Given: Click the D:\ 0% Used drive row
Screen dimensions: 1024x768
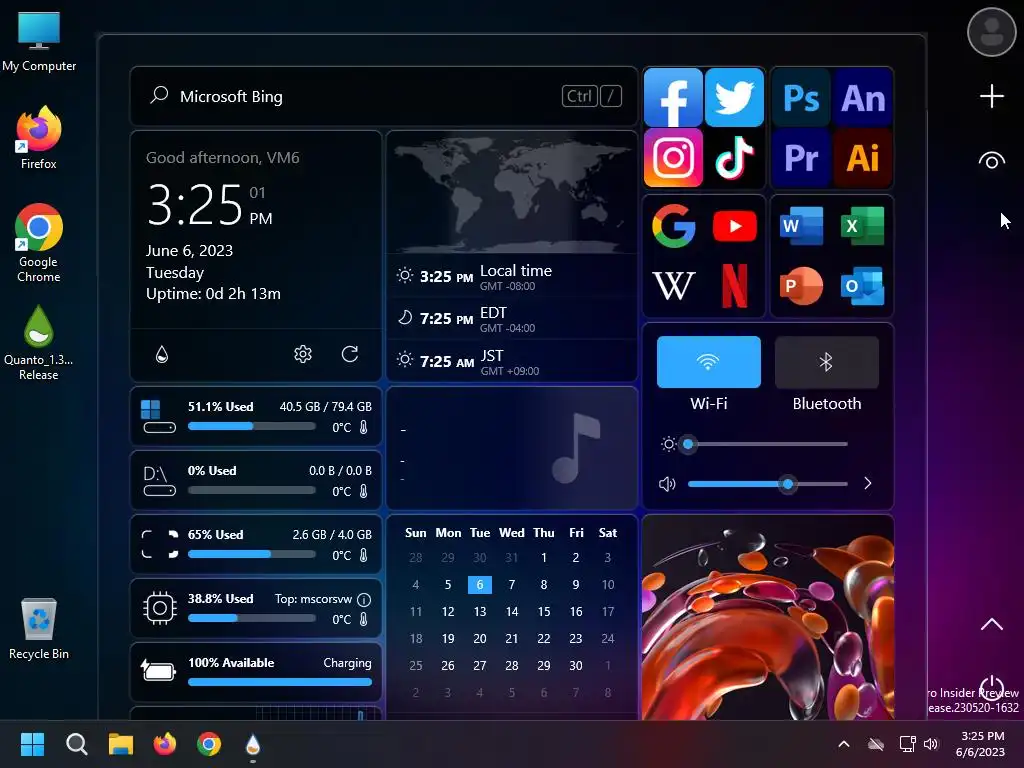Looking at the screenshot, I should click(x=256, y=480).
